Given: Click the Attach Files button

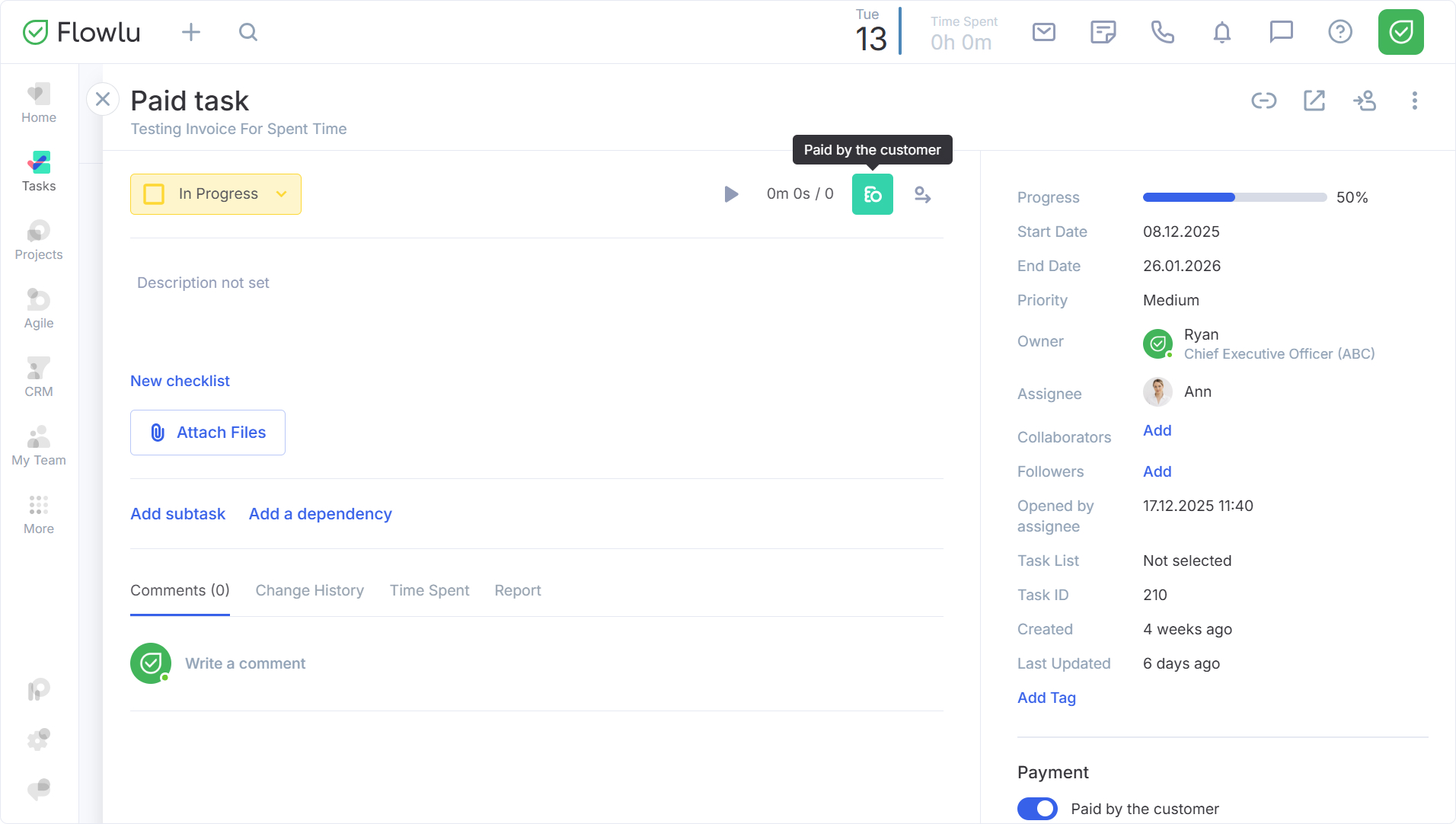Looking at the screenshot, I should tap(208, 433).
